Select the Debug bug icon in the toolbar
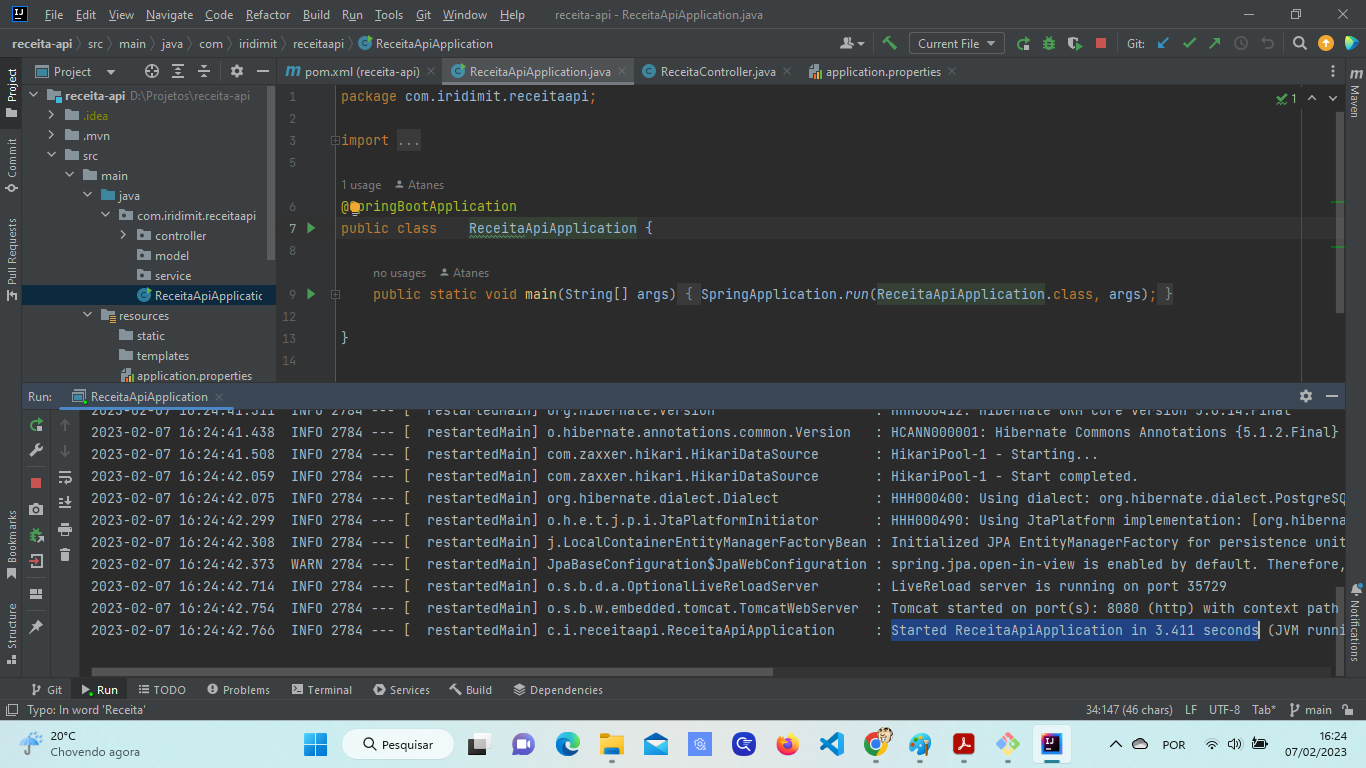The width and height of the screenshot is (1366, 768). (x=1048, y=43)
